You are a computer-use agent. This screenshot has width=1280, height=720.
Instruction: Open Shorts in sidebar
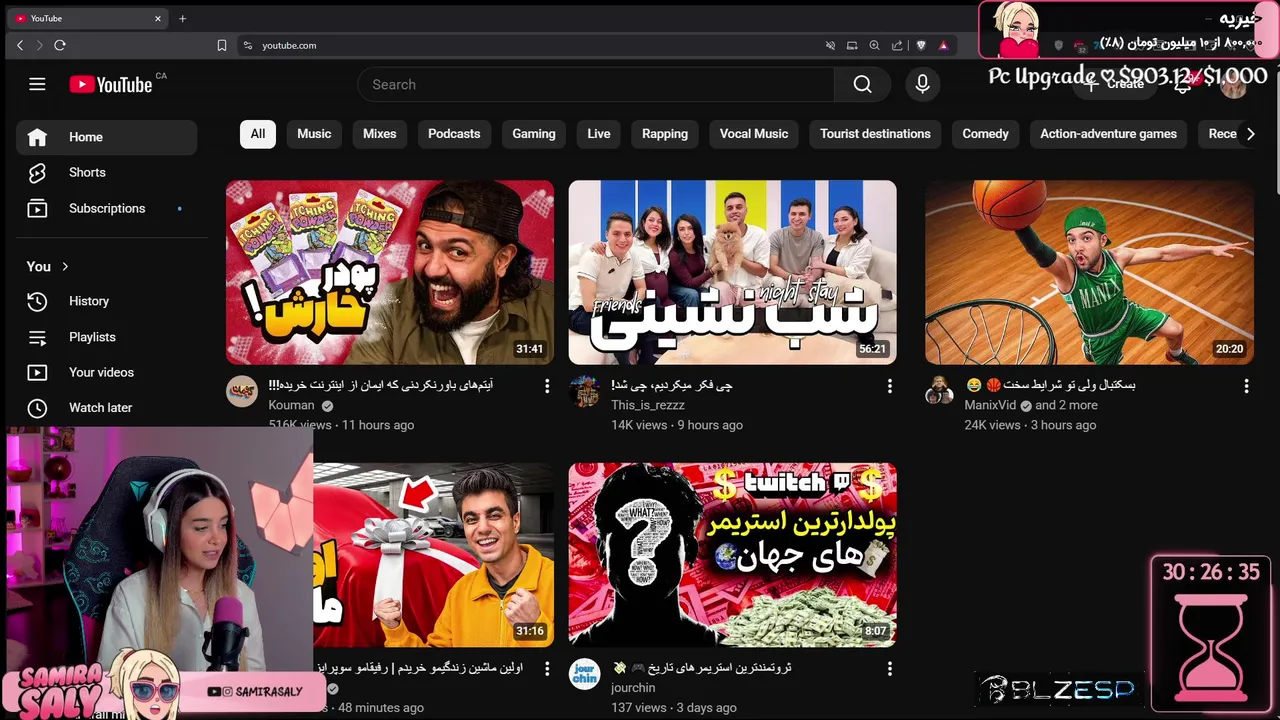click(x=106, y=173)
